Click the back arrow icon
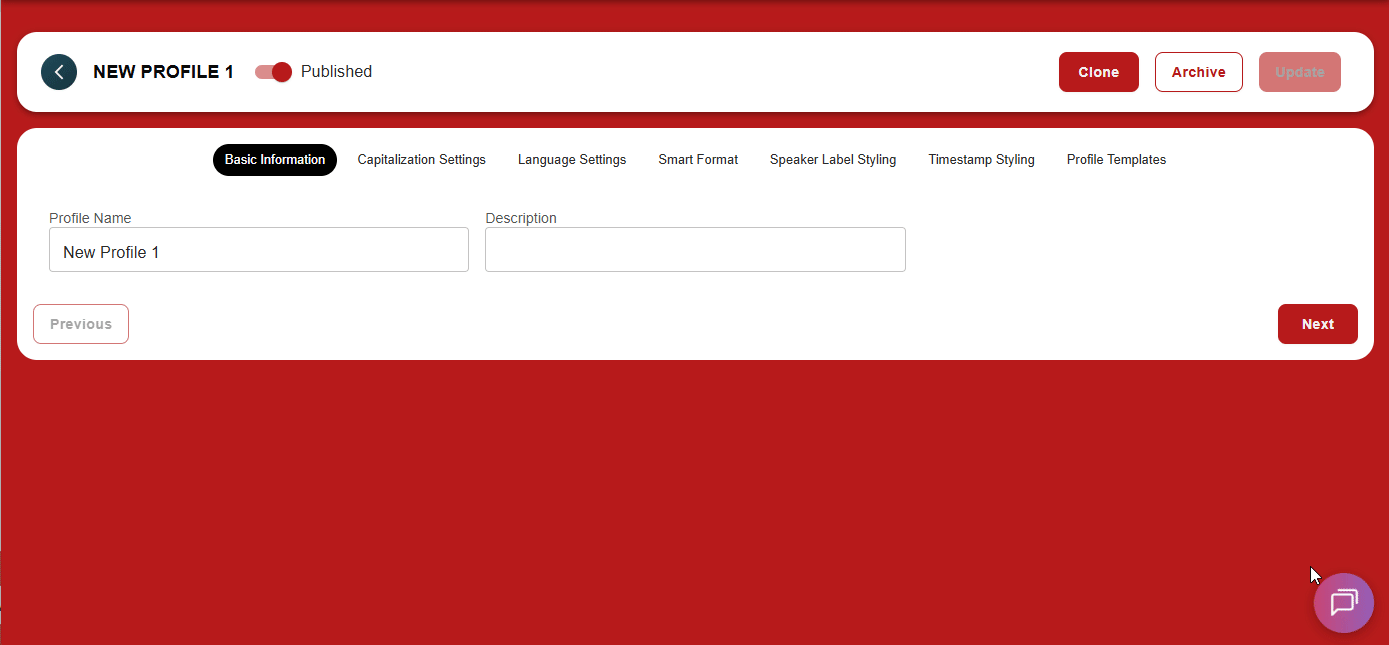The height and width of the screenshot is (645, 1389). pos(59,72)
